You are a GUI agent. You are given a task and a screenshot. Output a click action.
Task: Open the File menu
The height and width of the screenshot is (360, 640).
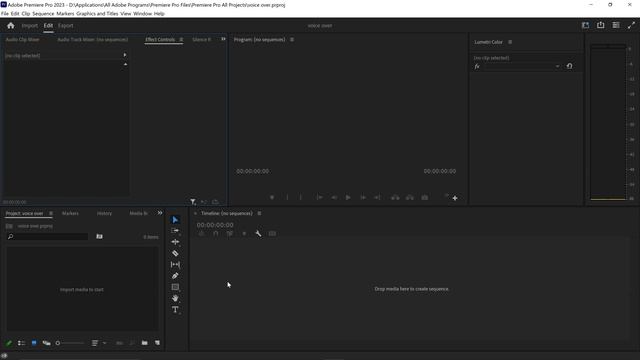tap(4, 13)
